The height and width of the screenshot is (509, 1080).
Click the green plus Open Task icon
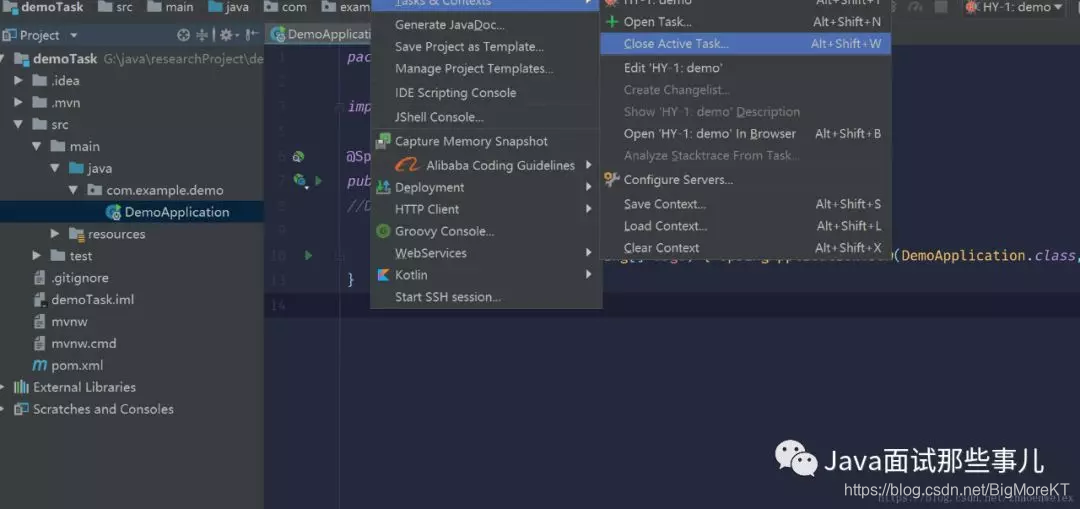coord(610,22)
